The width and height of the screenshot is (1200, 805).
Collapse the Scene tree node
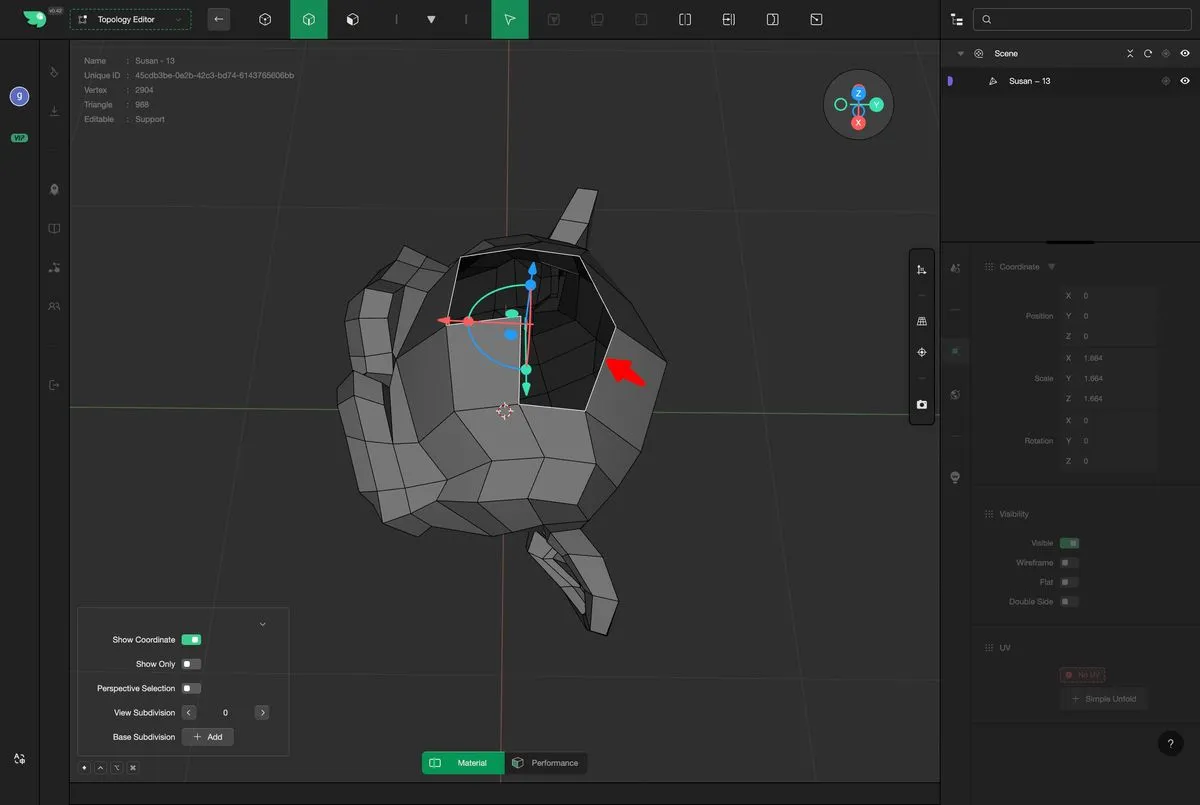[960, 54]
